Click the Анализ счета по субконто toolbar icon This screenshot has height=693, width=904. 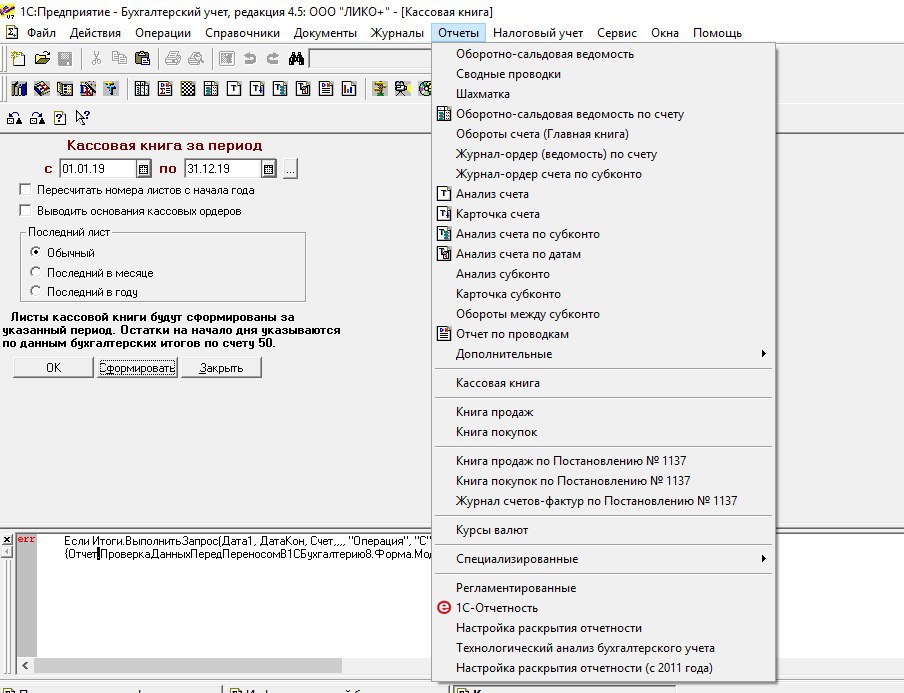pos(280,89)
